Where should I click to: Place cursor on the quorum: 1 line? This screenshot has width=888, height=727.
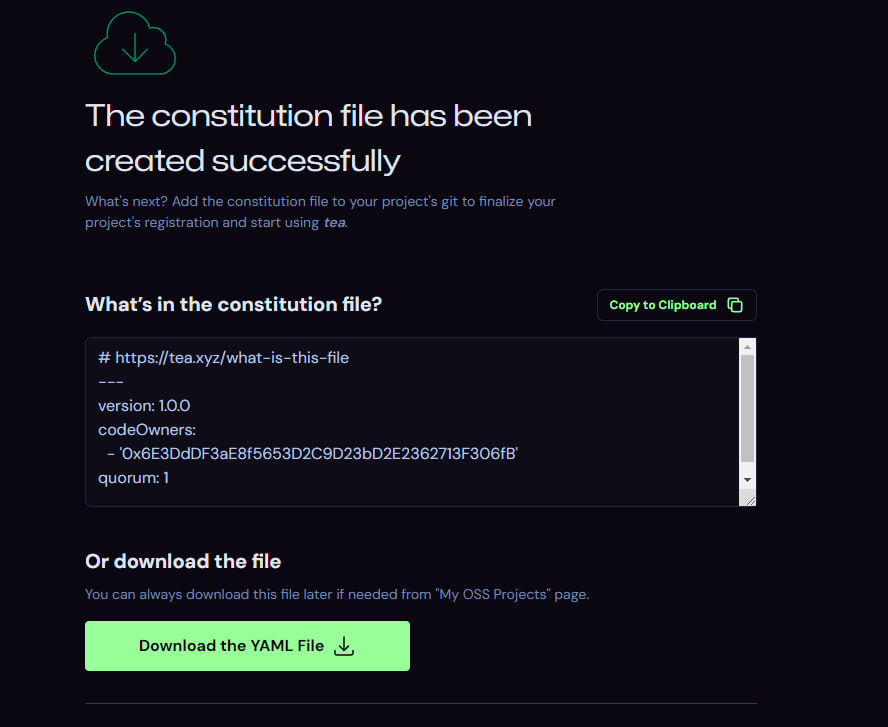click(x=133, y=478)
